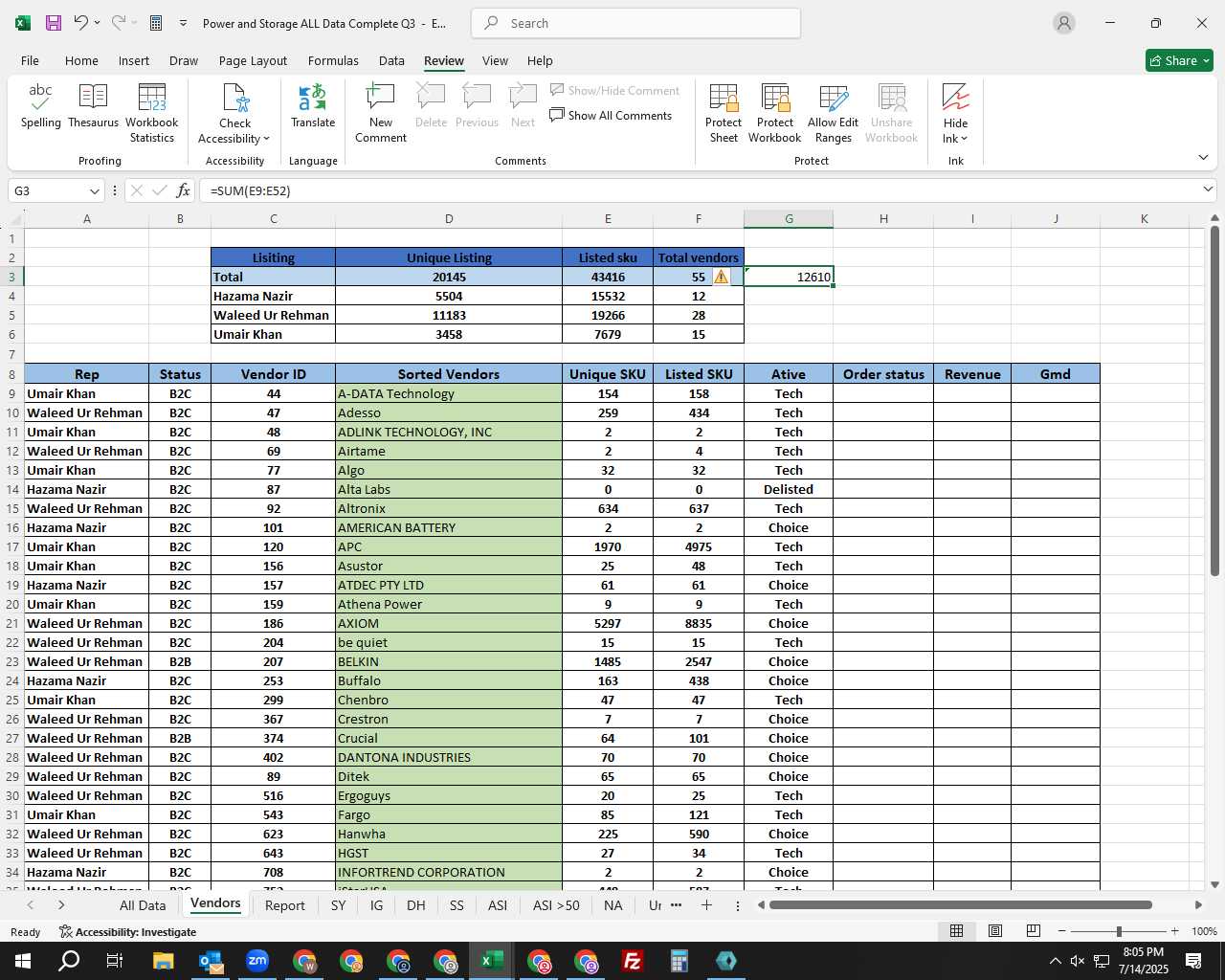
Task: Switch to Normal view in status bar
Action: pyautogui.click(x=956, y=931)
